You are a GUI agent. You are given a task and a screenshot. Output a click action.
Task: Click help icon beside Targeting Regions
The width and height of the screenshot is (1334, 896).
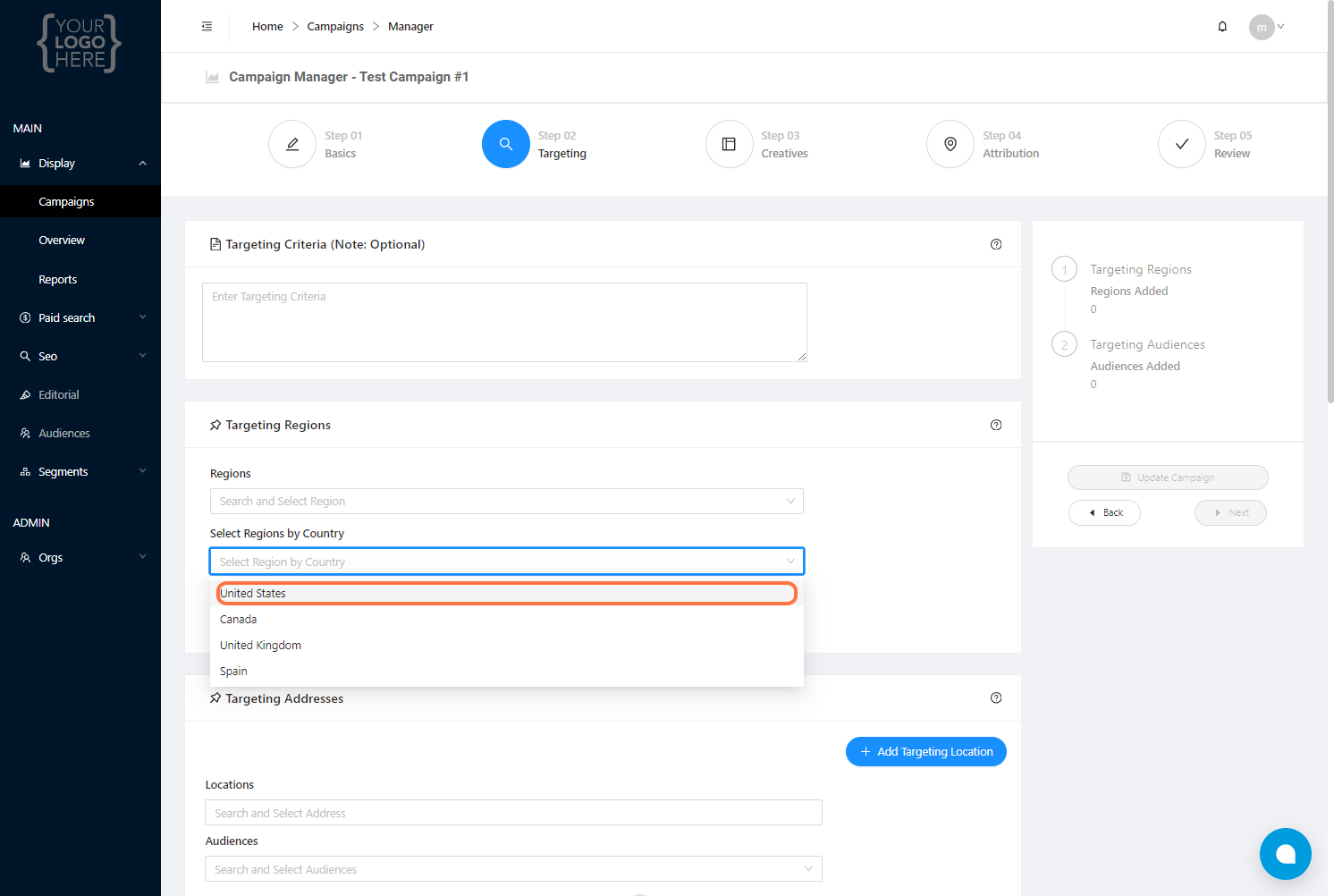(996, 425)
